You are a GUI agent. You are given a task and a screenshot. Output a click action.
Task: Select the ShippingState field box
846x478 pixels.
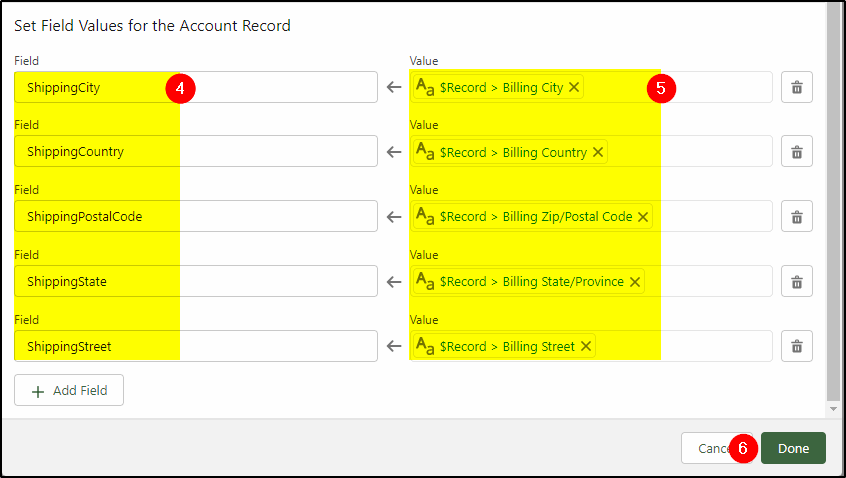pos(196,281)
